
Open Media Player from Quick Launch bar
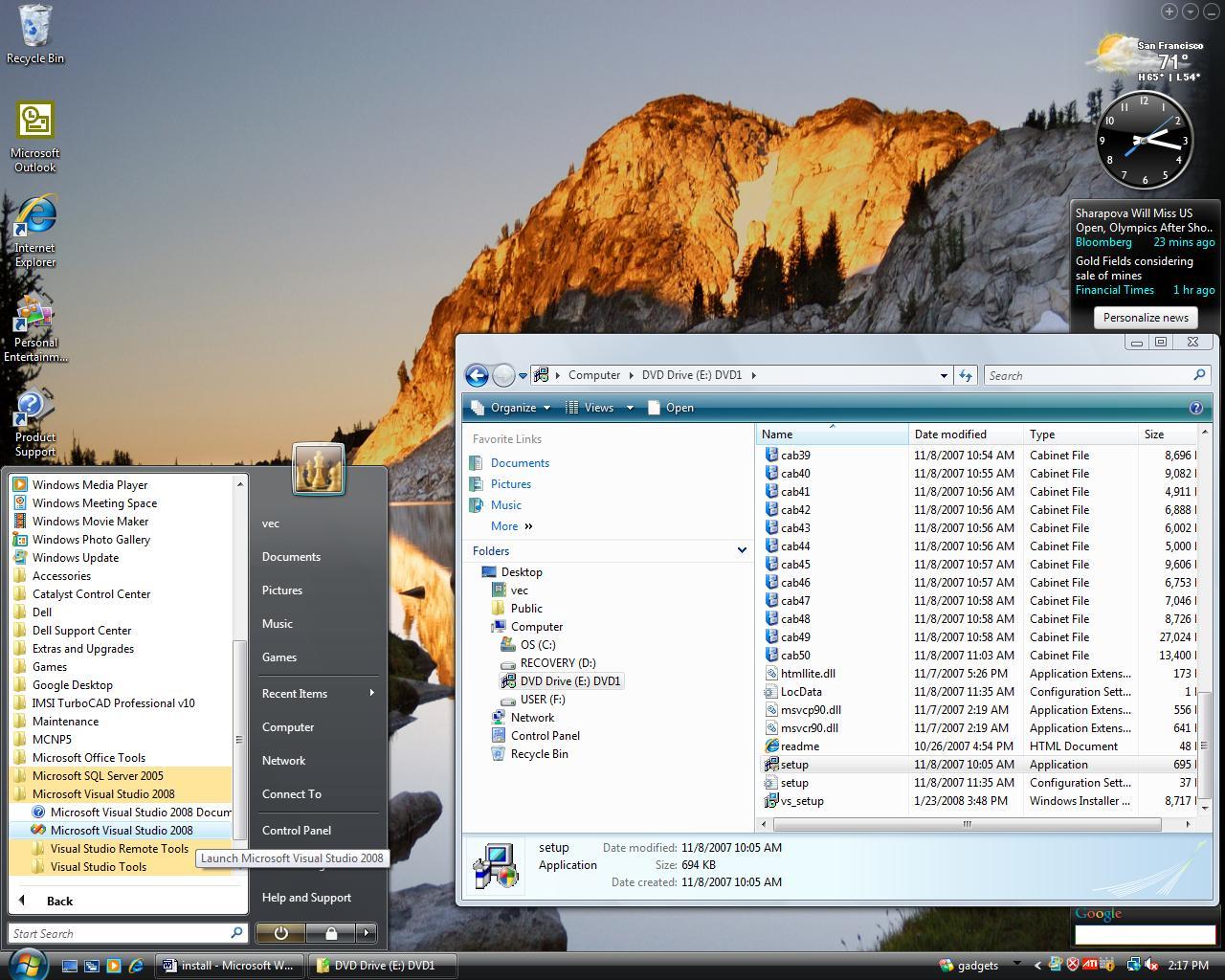pos(114,966)
